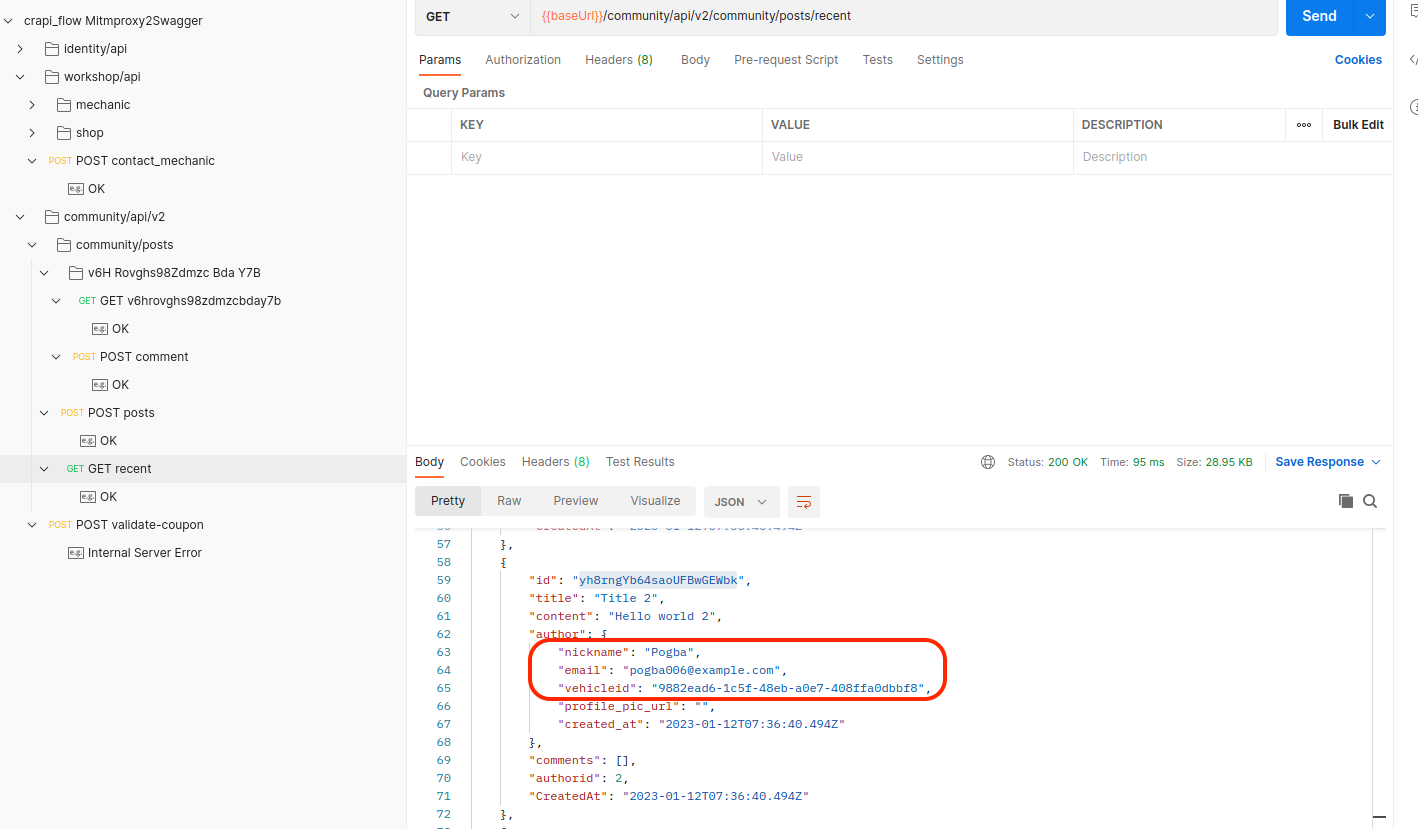The height and width of the screenshot is (829, 1418).
Task: Click the Key input field in params
Action: click(x=606, y=157)
